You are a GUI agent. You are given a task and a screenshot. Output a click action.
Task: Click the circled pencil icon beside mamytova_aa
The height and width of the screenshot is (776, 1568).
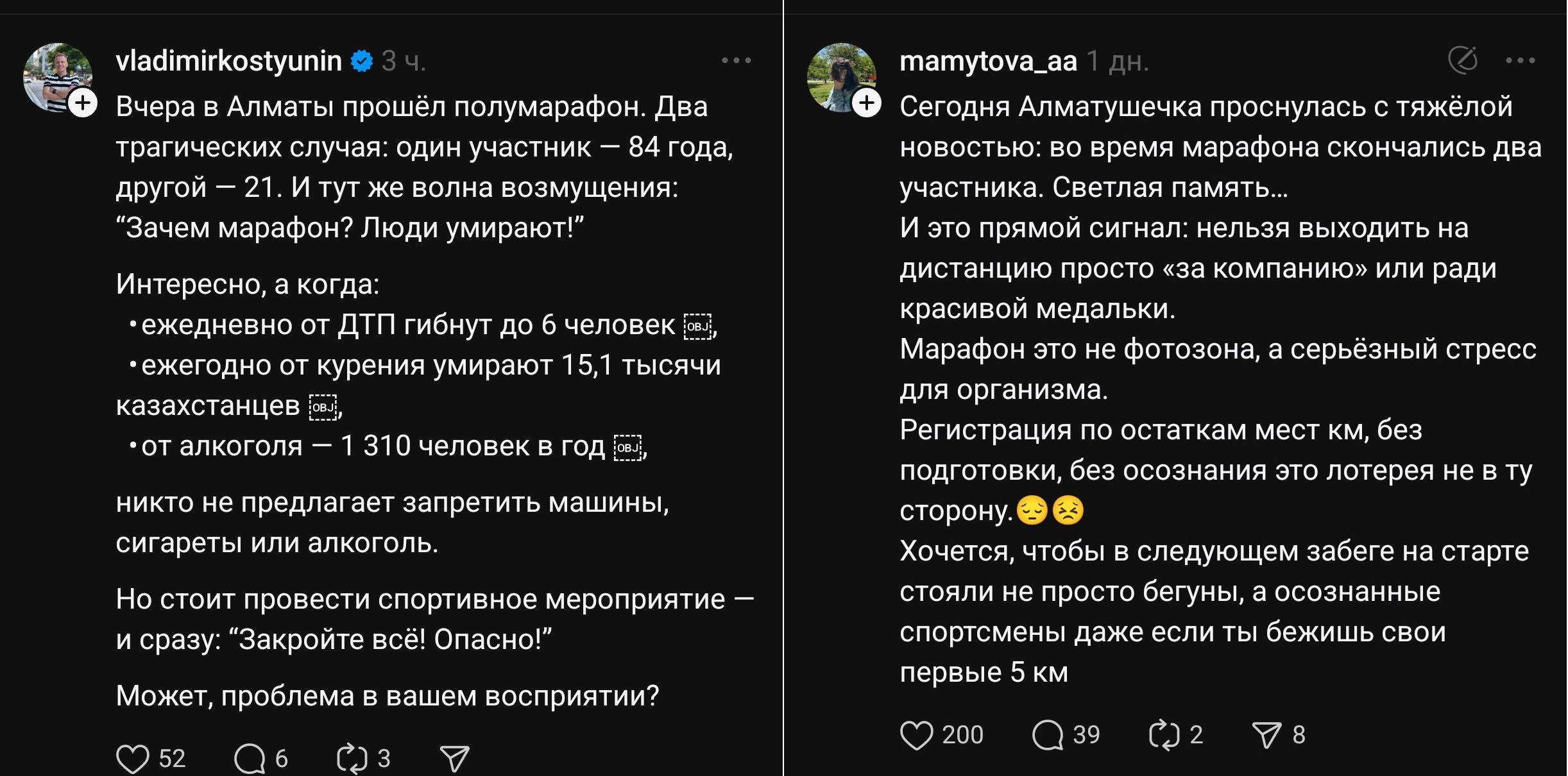pos(1463,61)
